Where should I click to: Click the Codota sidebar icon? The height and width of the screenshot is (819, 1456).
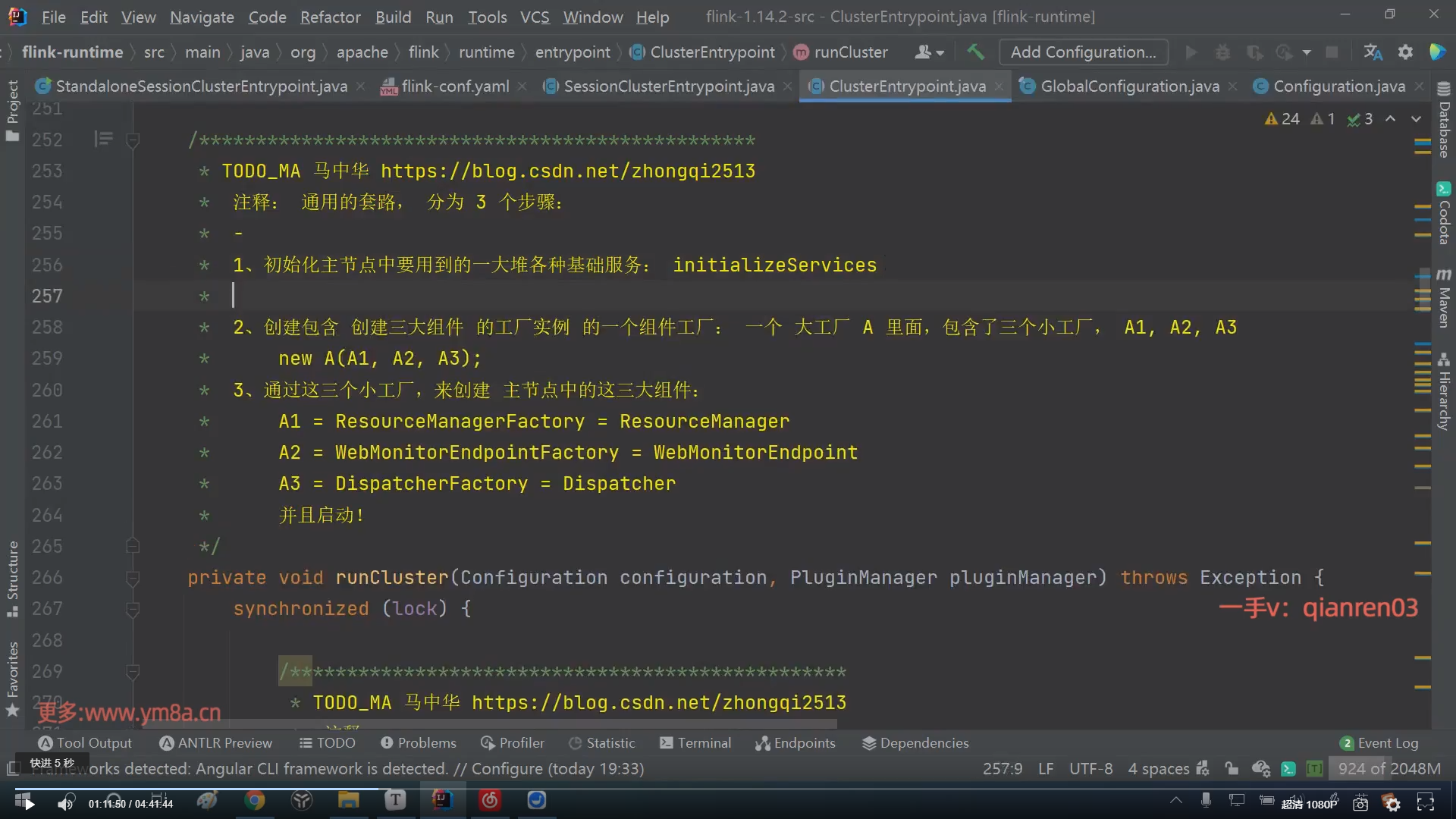[1443, 212]
